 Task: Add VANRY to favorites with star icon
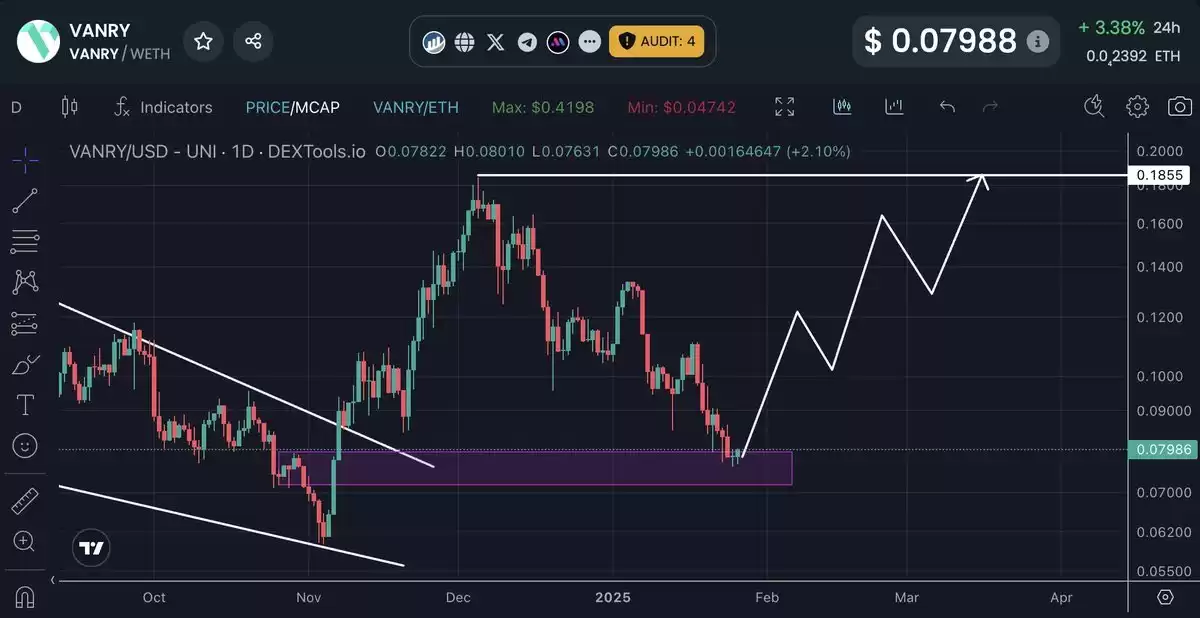(x=204, y=41)
